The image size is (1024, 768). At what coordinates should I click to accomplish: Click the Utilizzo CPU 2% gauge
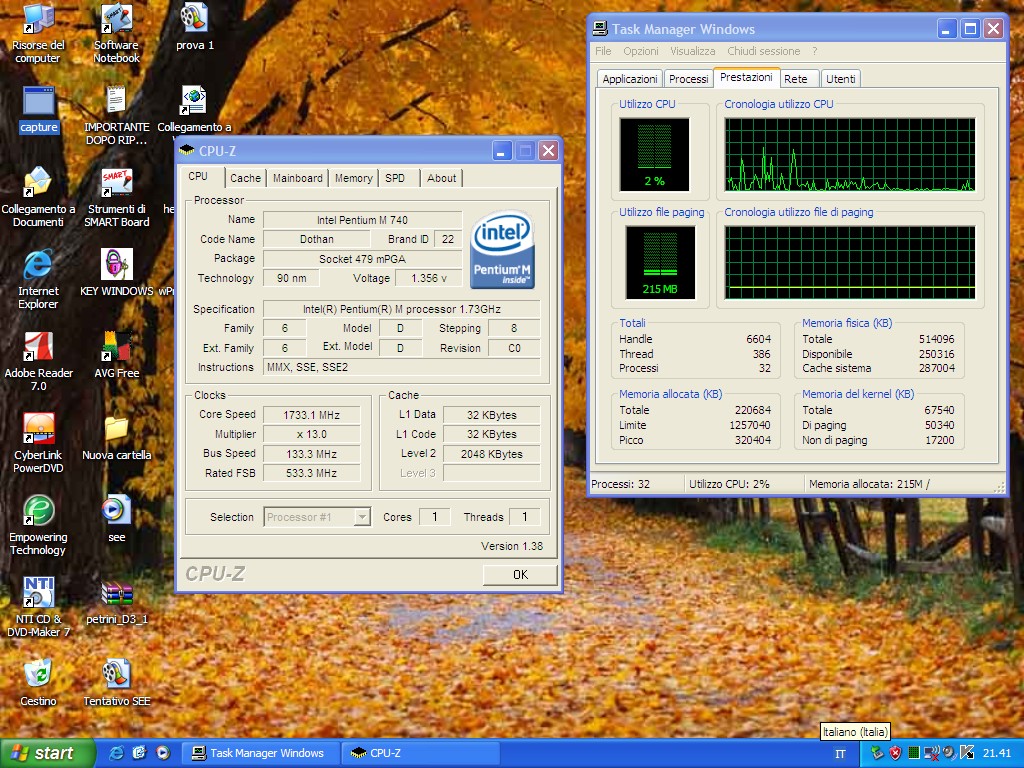click(654, 154)
